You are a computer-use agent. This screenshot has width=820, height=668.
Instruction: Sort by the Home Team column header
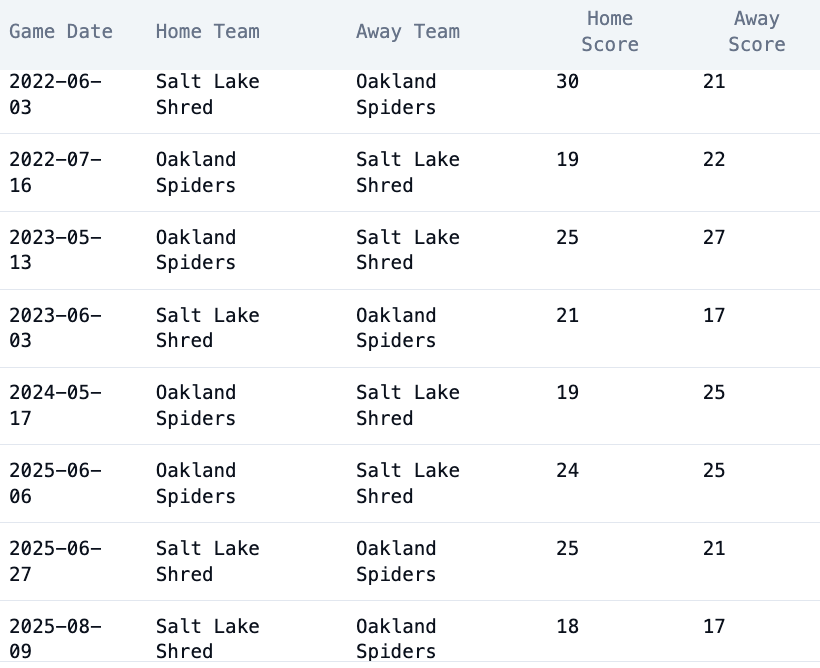point(207,32)
